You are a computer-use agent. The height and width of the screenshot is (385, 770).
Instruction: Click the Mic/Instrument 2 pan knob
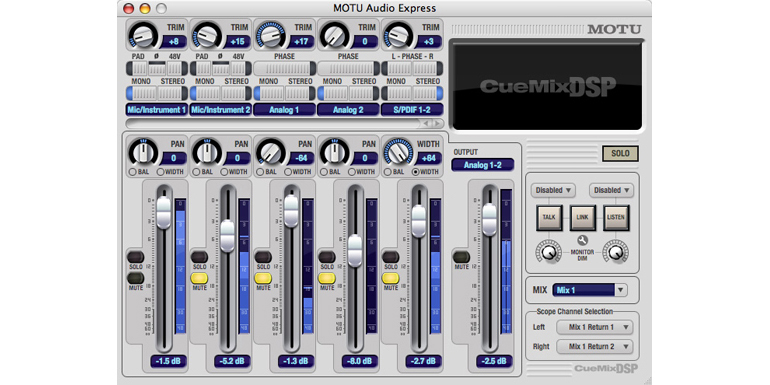(x=207, y=152)
